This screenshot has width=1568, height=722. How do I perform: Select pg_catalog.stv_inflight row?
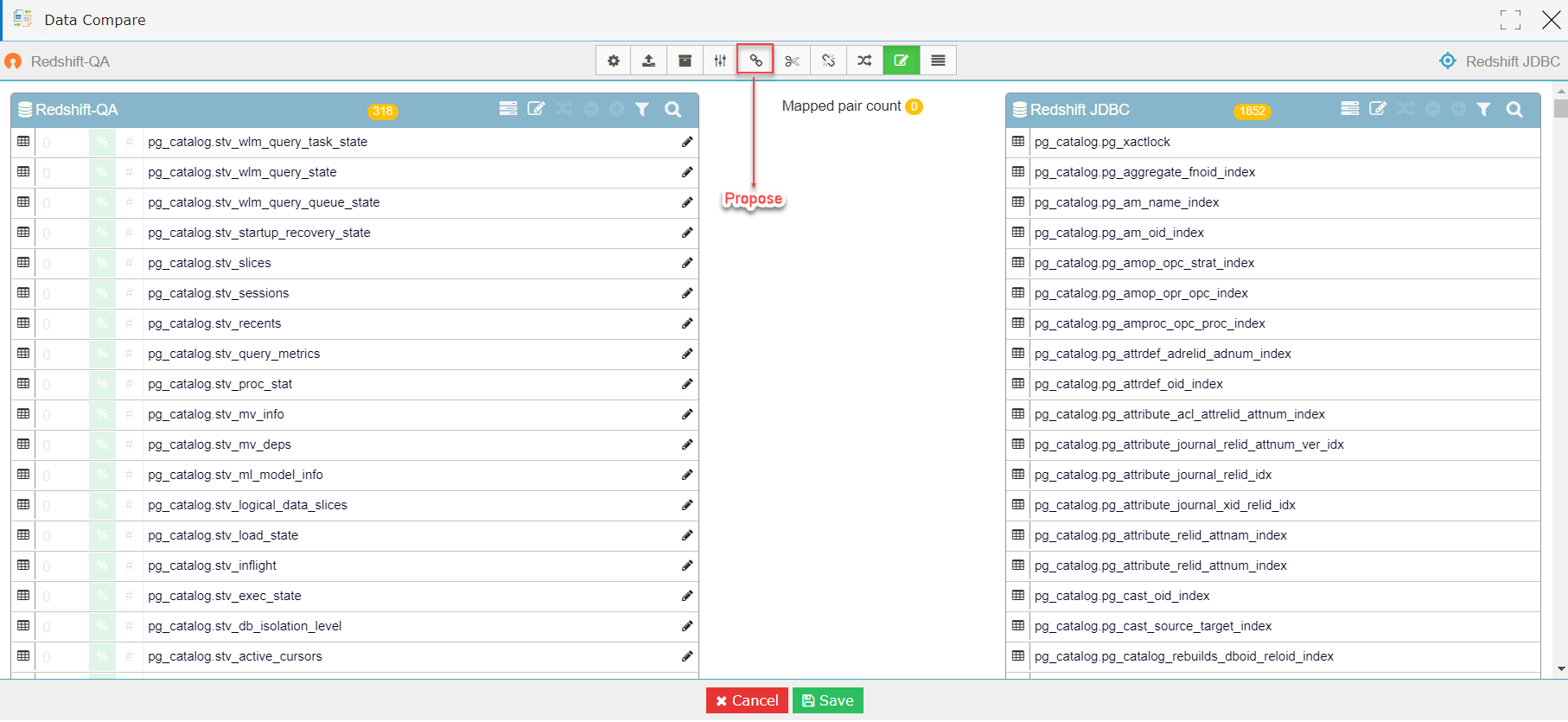354,565
